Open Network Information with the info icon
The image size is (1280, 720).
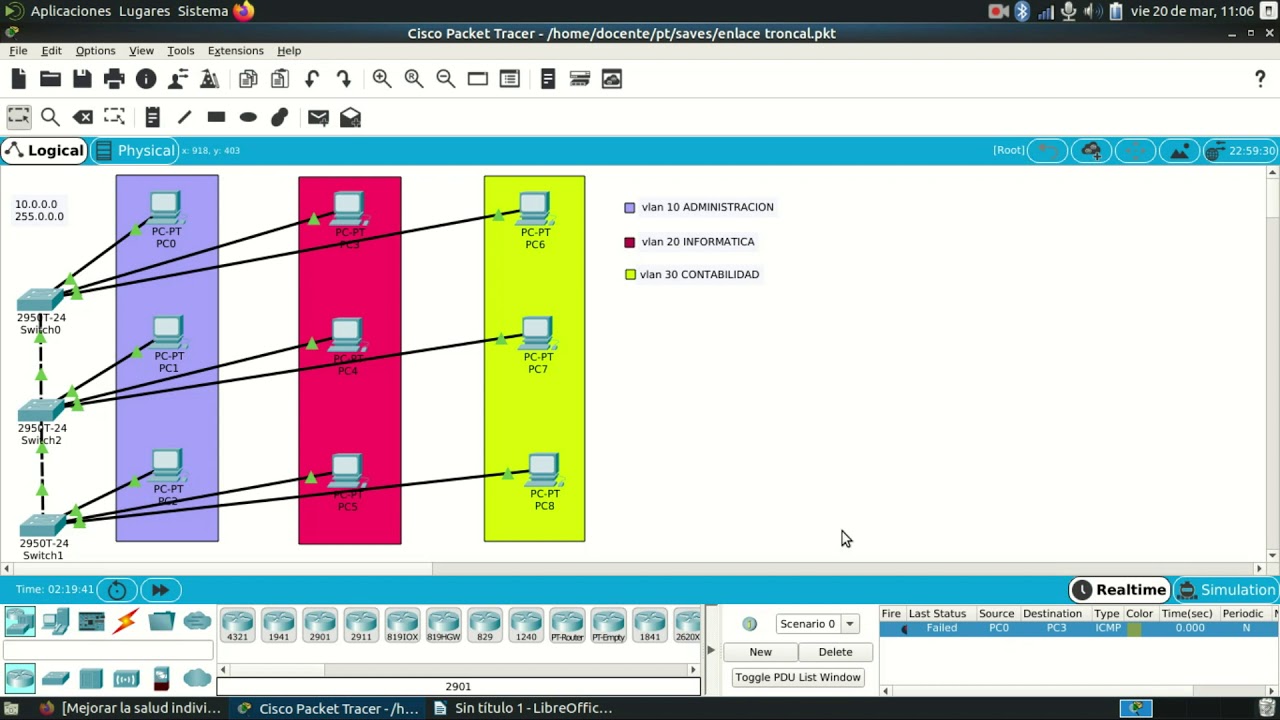click(x=146, y=79)
